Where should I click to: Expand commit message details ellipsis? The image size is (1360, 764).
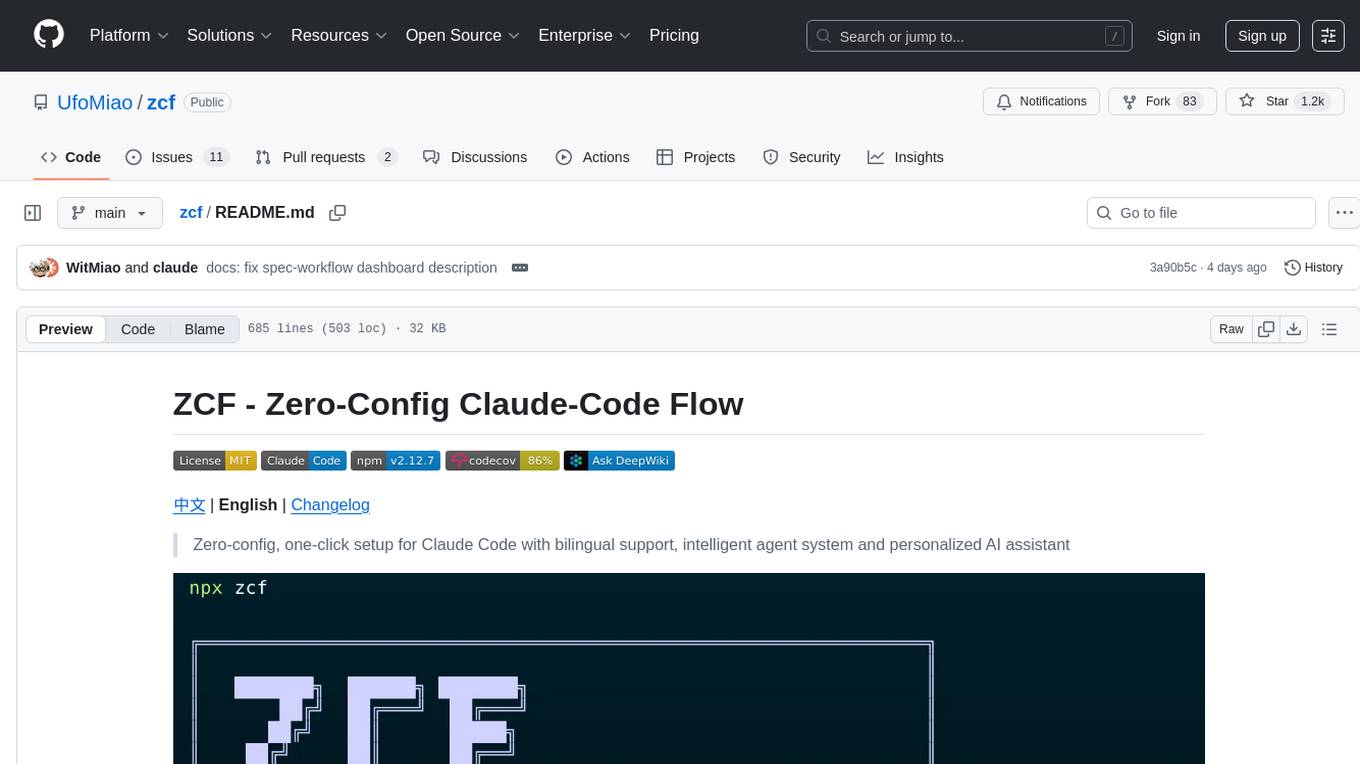[x=520, y=268]
